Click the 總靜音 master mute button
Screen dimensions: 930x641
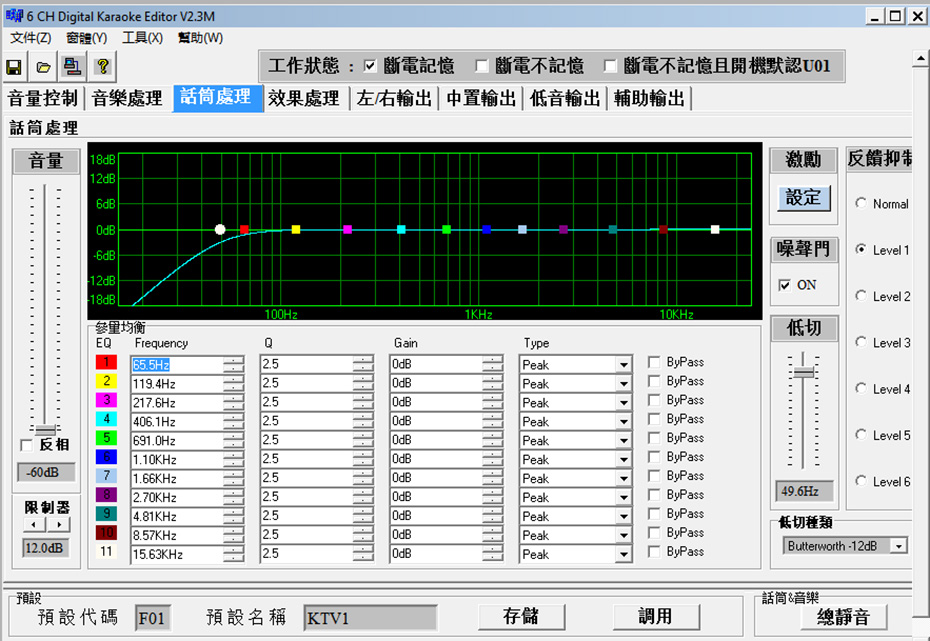pos(843,617)
